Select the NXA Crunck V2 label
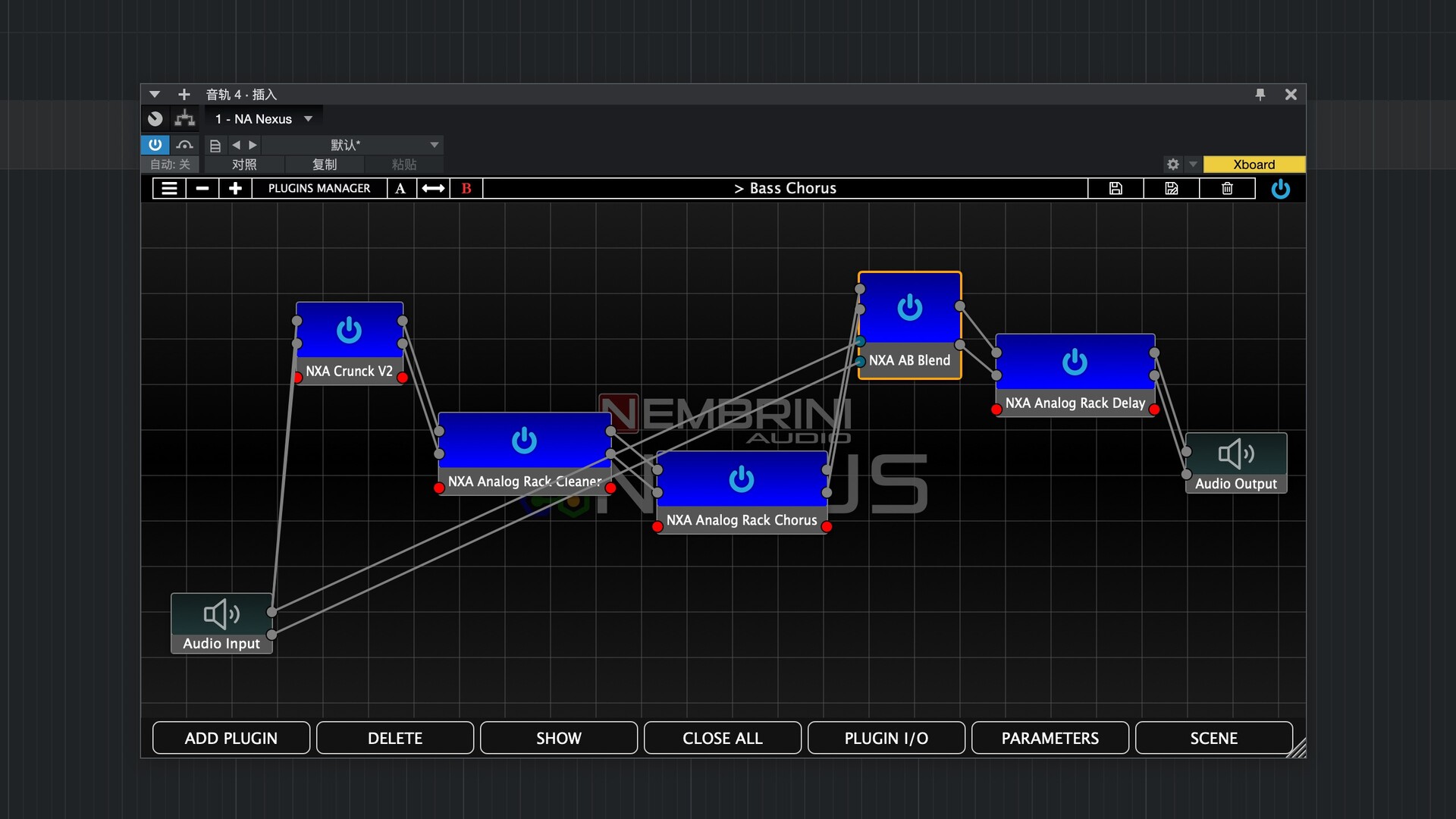 [x=350, y=372]
